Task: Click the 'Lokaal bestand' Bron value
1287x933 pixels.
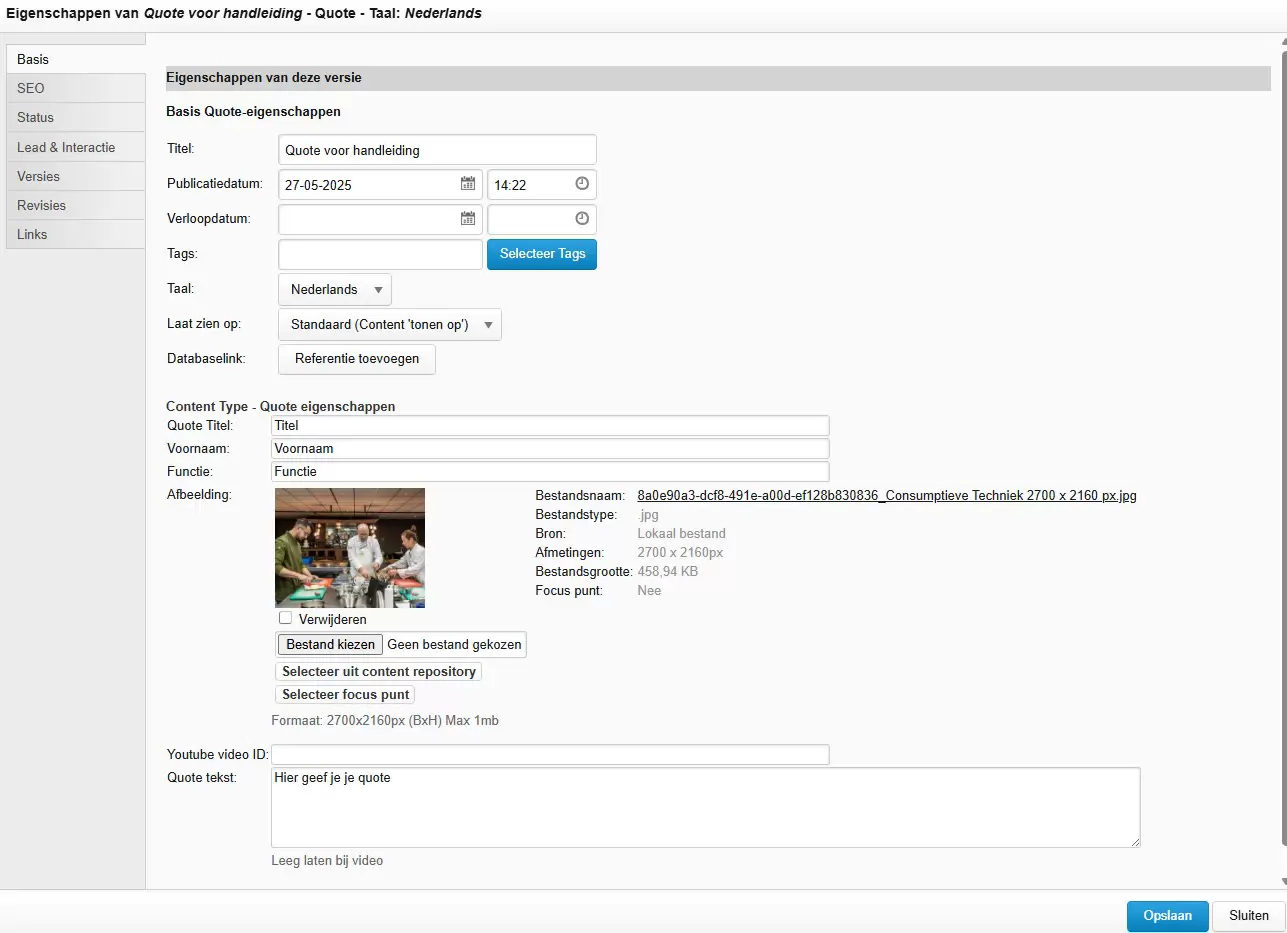Action: (681, 533)
